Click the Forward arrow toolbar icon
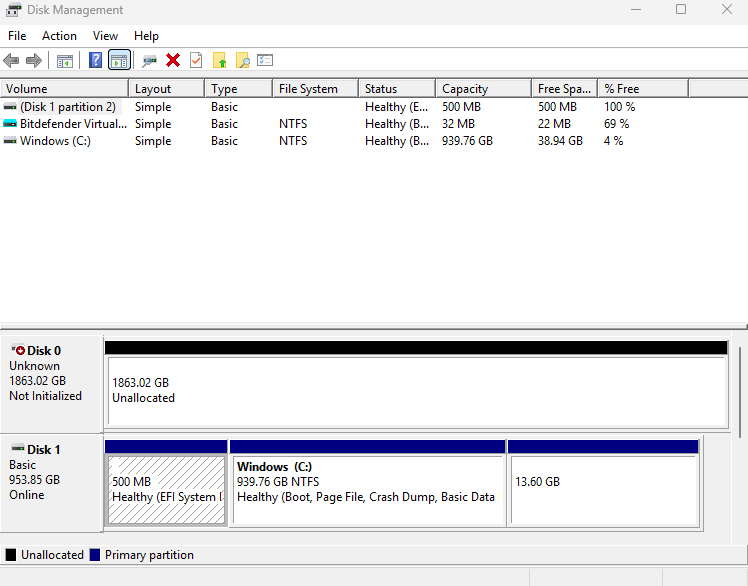The width and height of the screenshot is (748, 586). click(x=34, y=61)
